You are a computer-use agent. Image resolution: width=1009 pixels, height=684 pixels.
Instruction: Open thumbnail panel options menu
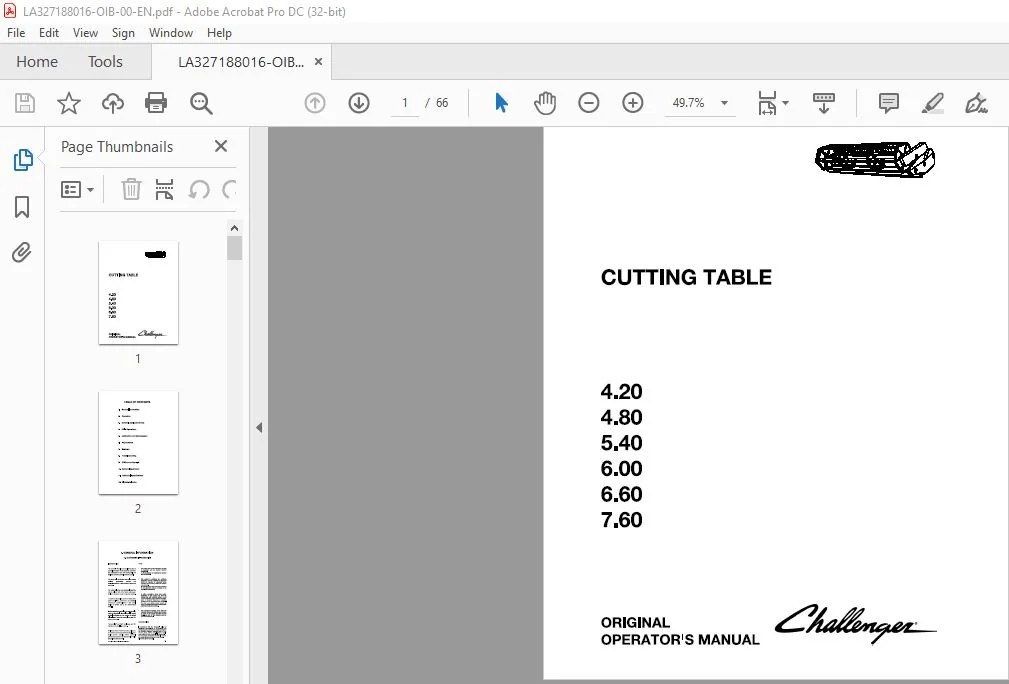tap(77, 190)
